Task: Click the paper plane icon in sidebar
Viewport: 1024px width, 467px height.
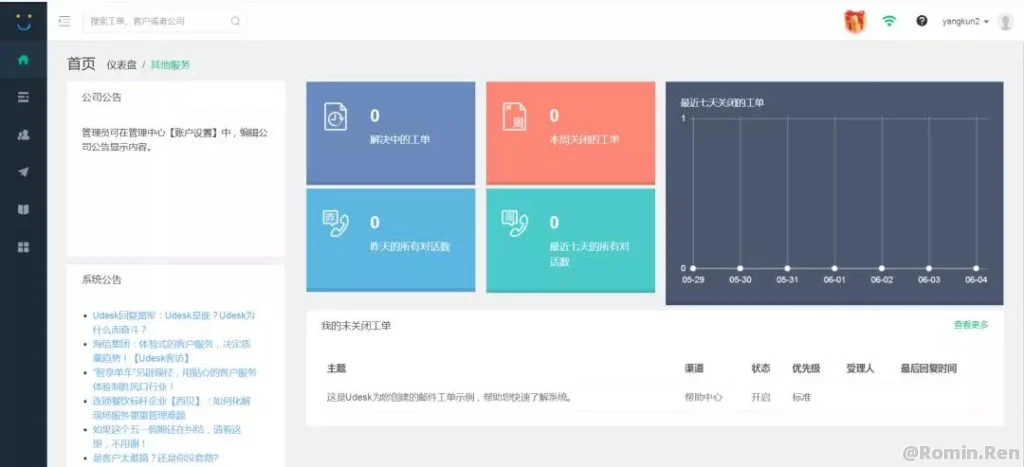Action: [x=23, y=171]
